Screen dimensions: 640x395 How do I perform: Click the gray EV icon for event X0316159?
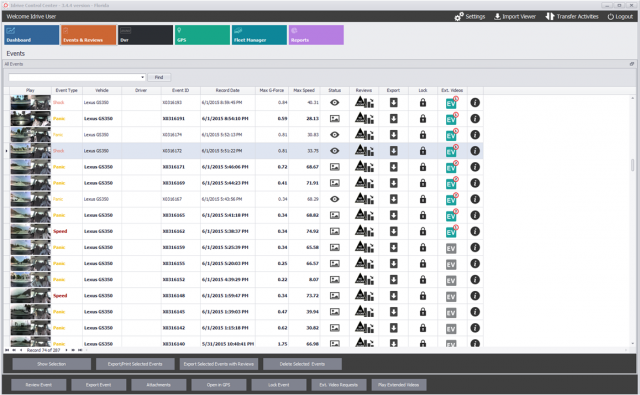[451, 248]
